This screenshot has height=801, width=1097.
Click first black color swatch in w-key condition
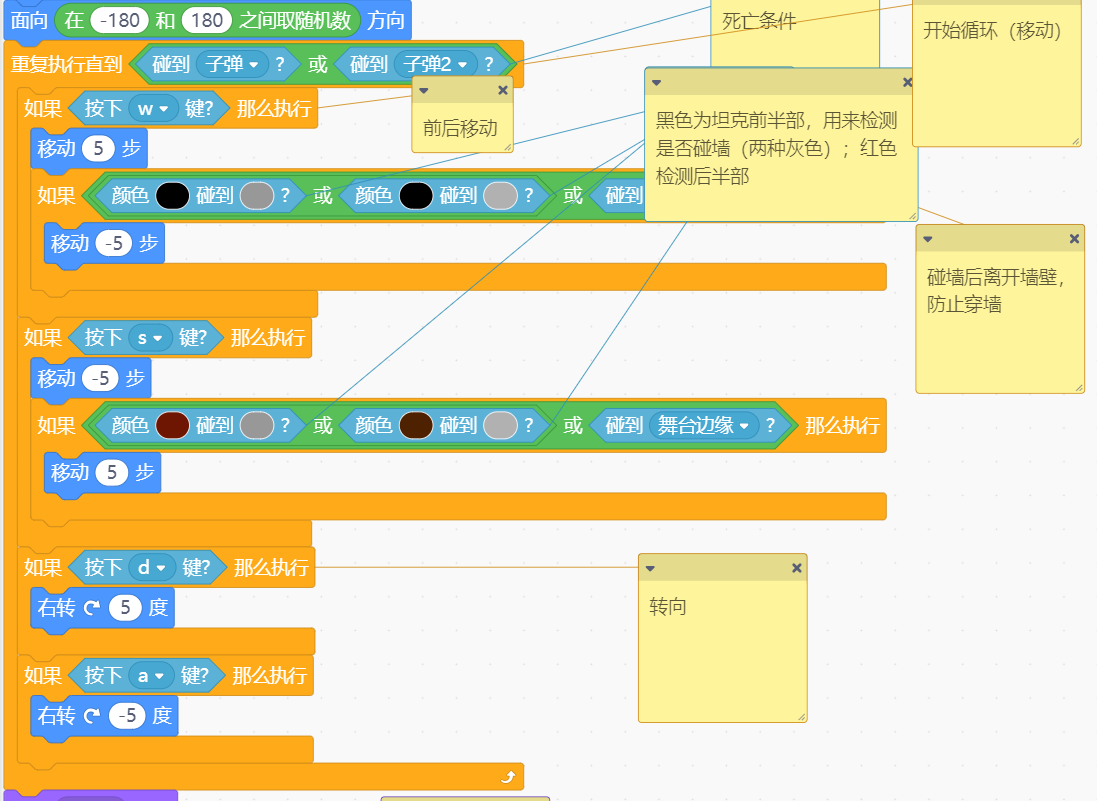click(x=172, y=196)
